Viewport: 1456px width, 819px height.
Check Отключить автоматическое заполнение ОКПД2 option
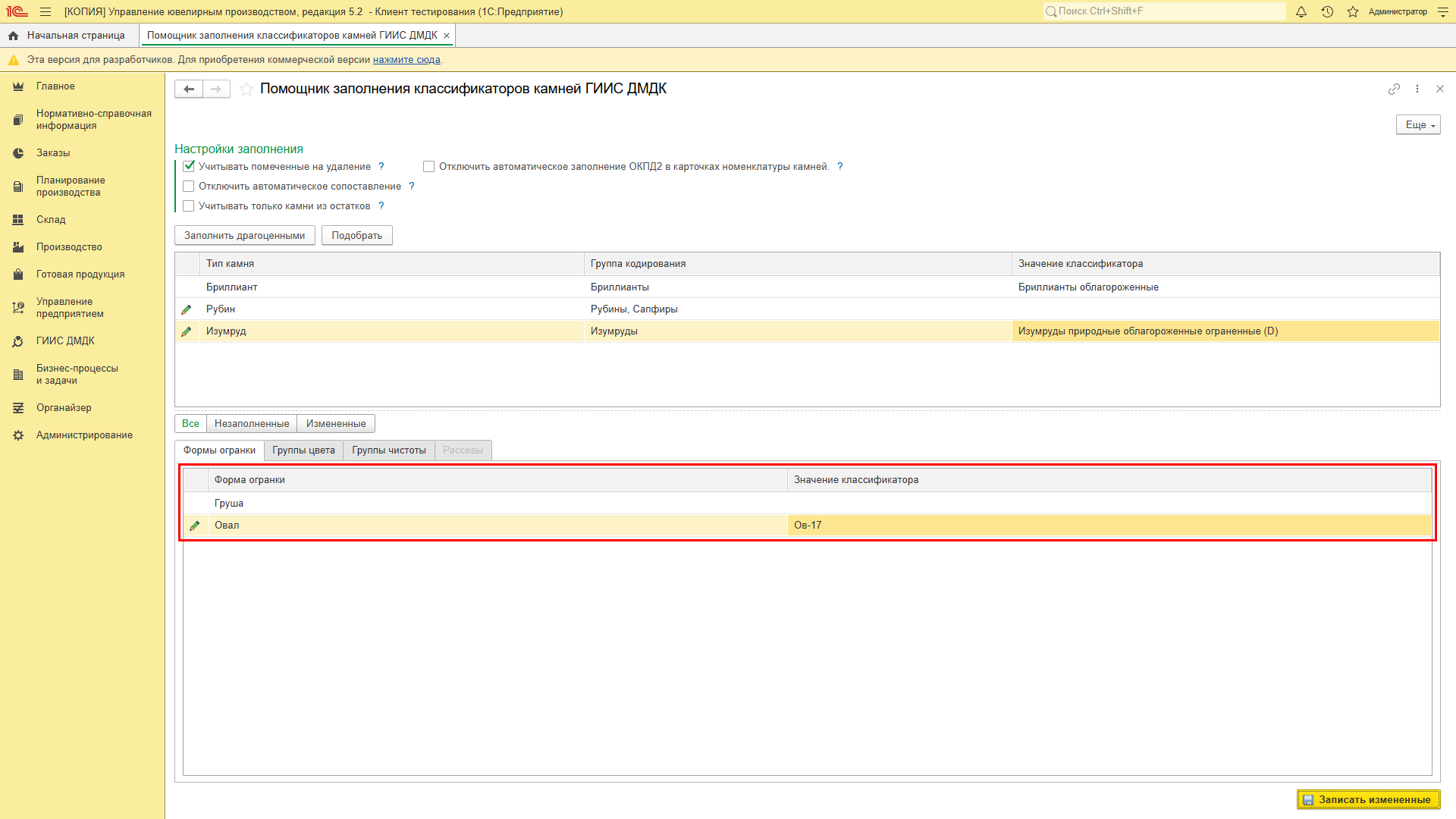tap(428, 166)
